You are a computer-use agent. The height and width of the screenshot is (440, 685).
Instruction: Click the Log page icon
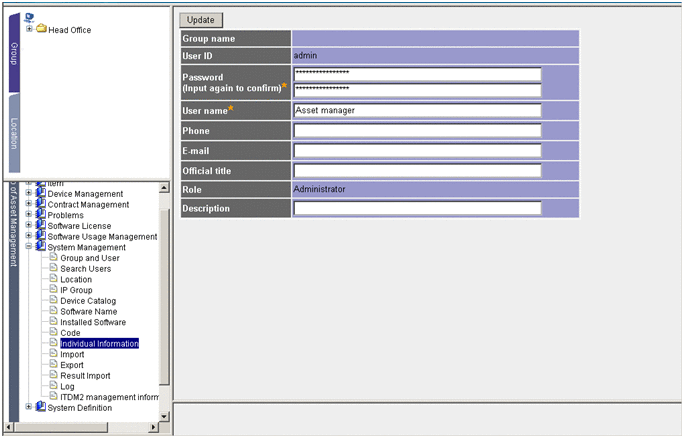click(53, 386)
